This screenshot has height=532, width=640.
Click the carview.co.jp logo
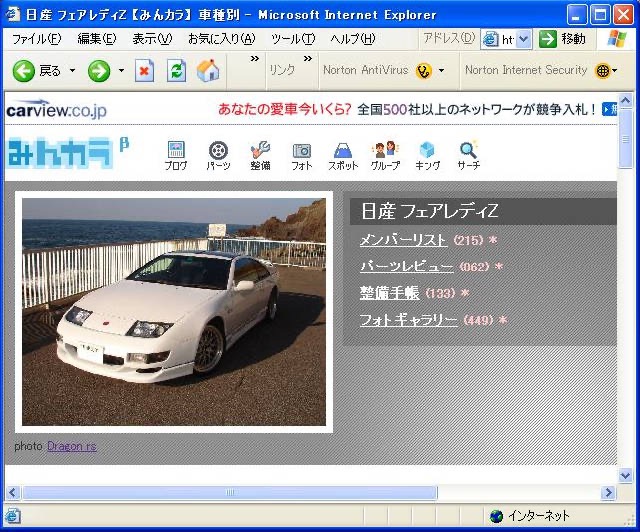point(56,109)
